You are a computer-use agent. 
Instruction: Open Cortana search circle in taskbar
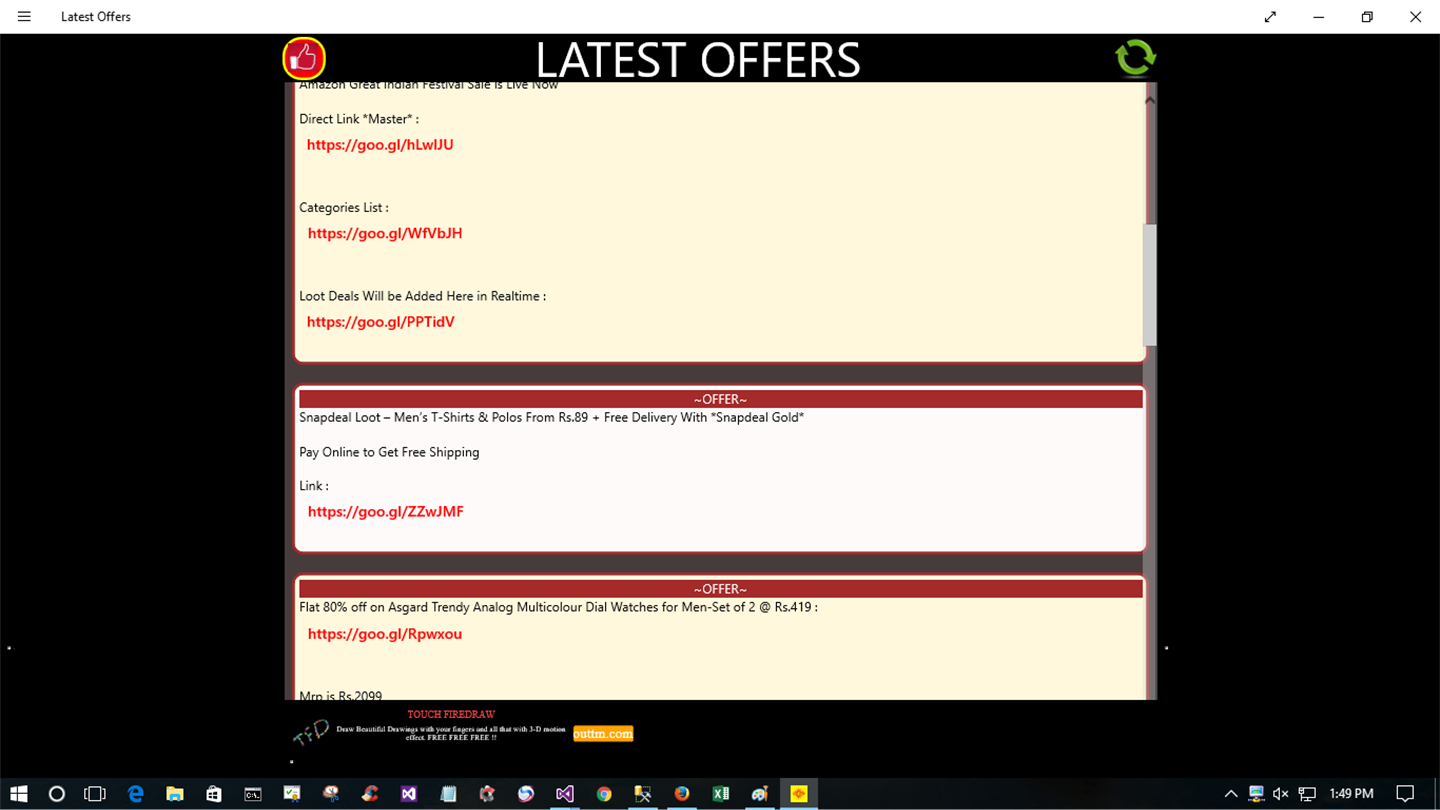[57, 794]
